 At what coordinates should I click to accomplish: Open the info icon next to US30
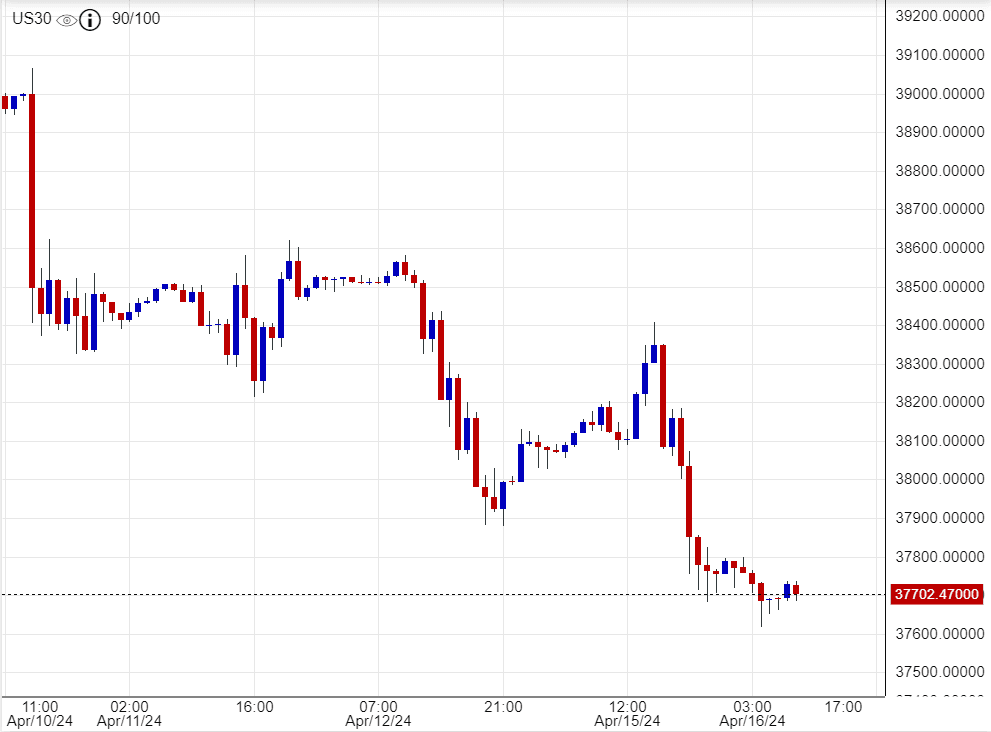(90, 20)
